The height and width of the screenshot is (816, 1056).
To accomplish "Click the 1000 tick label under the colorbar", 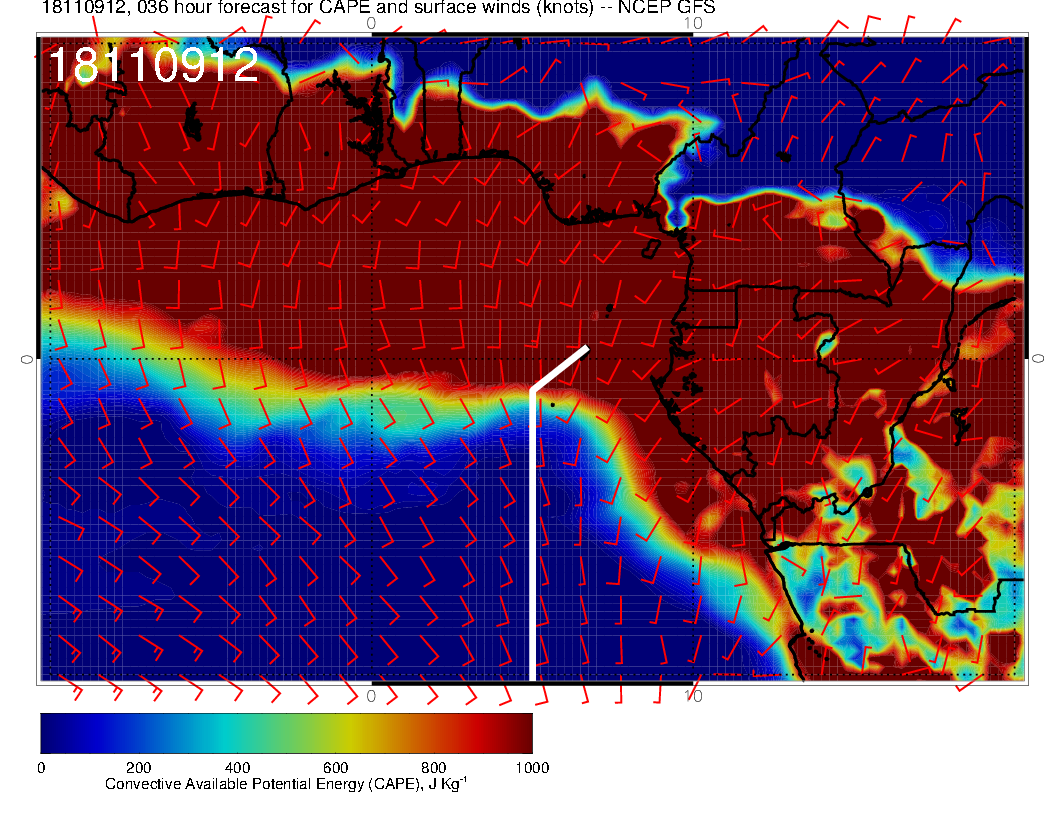I will (532, 768).
